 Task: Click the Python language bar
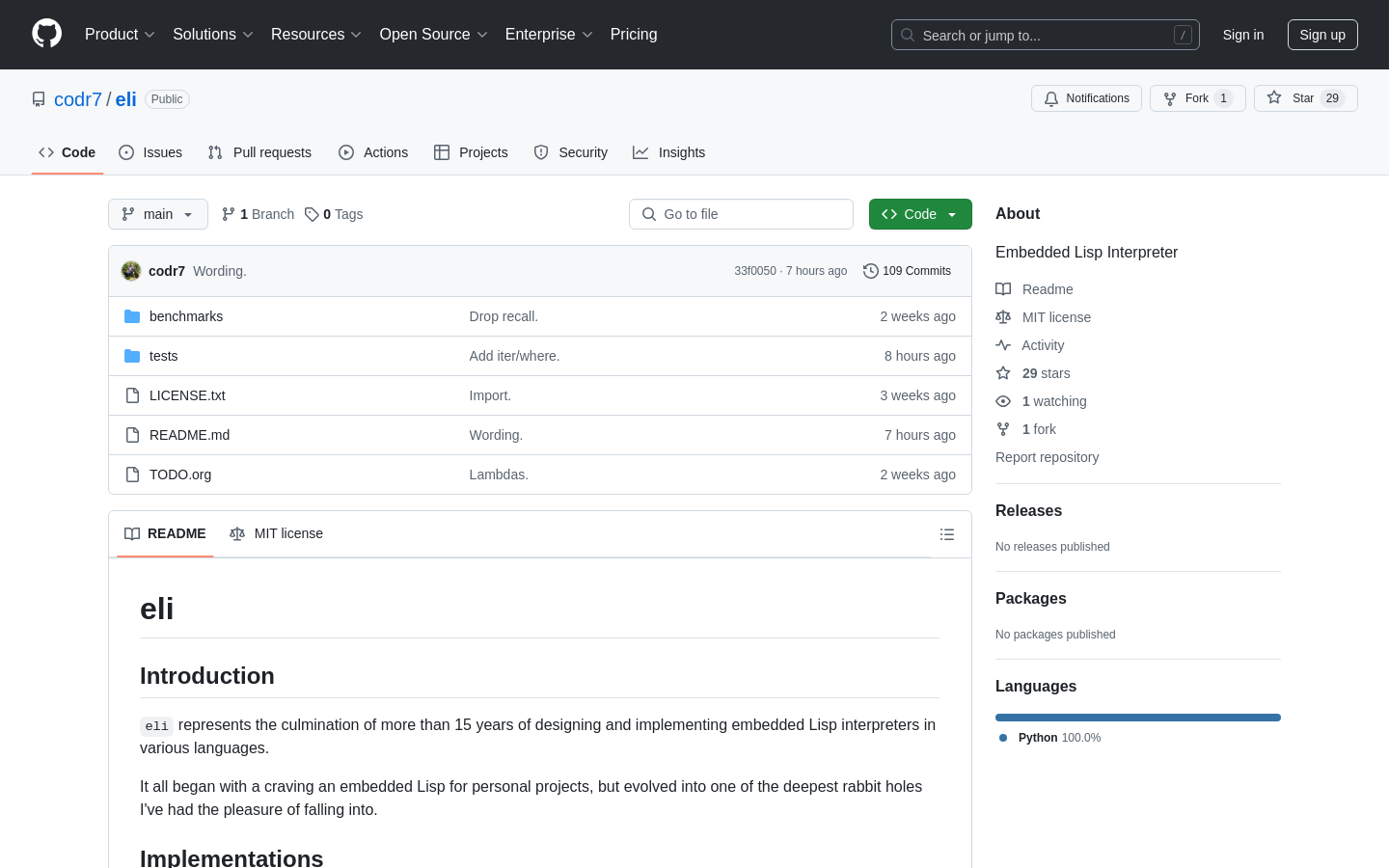pos(1138,718)
